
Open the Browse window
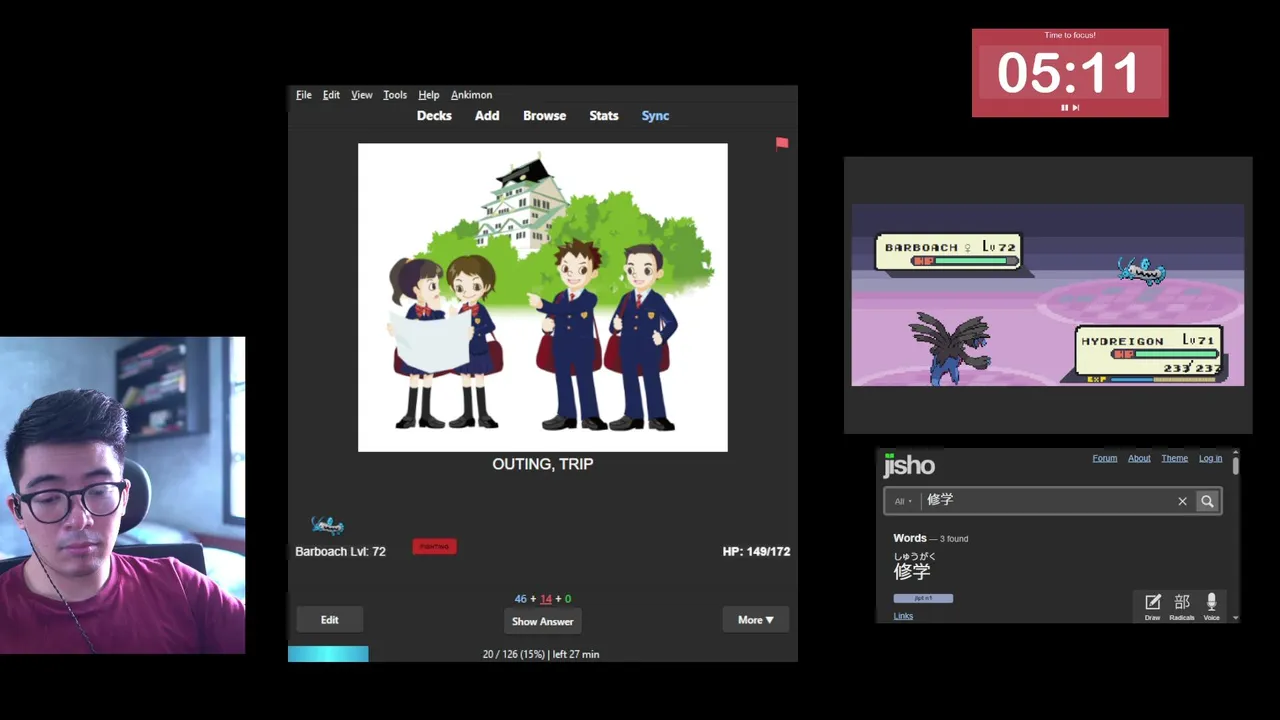pos(544,116)
